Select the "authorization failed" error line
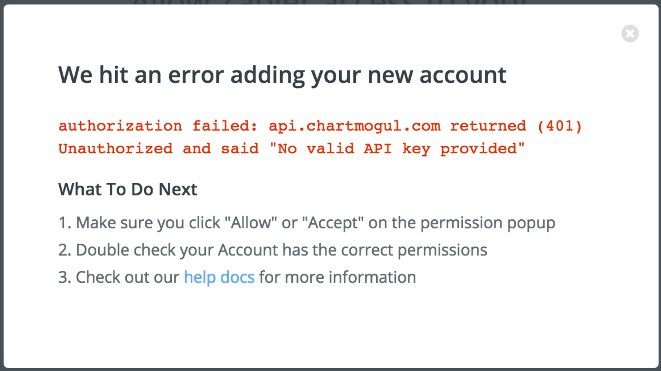Screen dimensions: 661x371 click(x=320, y=126)
